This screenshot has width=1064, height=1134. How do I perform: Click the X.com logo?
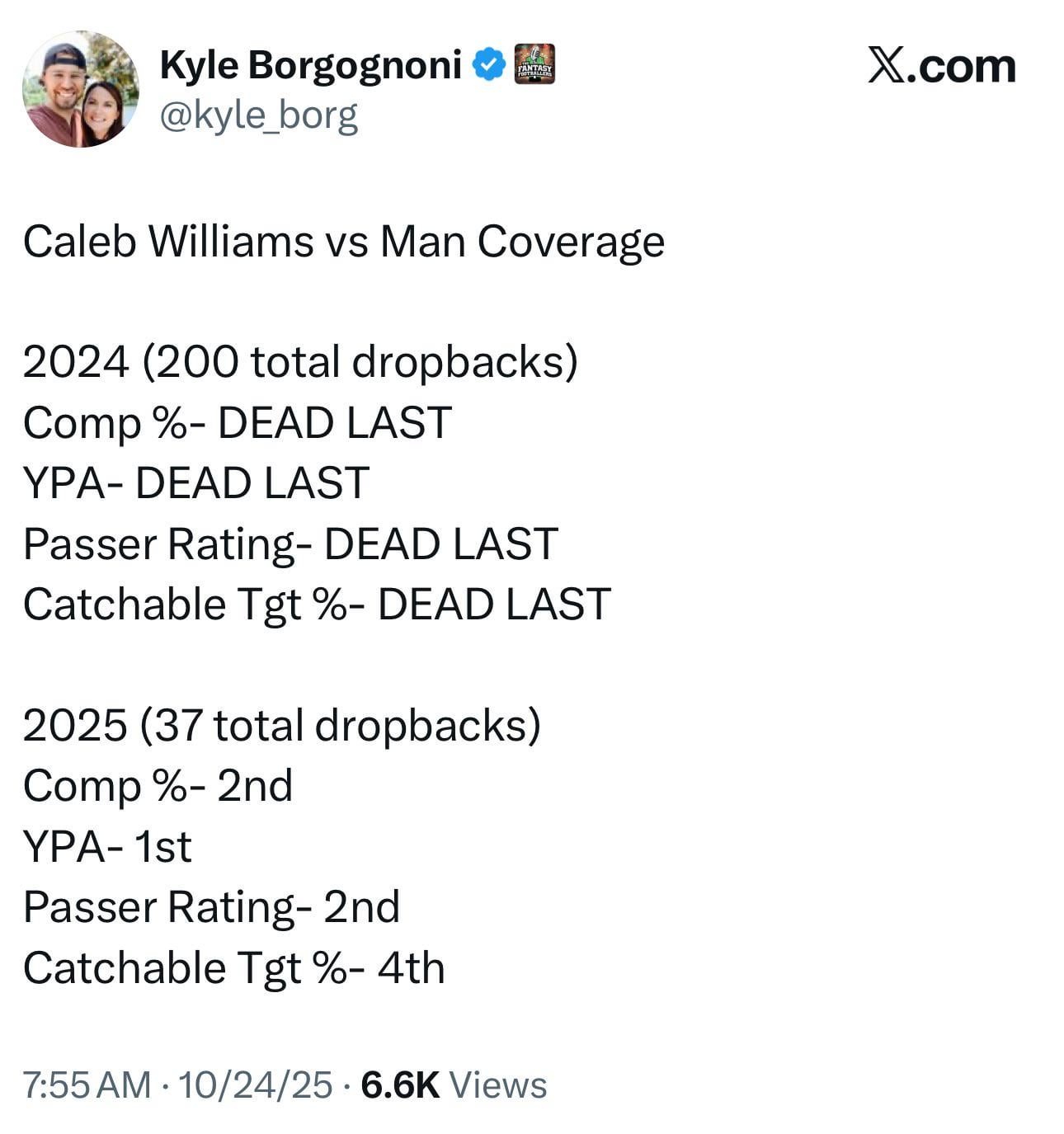pyautogui.click(x=941, y=66)
